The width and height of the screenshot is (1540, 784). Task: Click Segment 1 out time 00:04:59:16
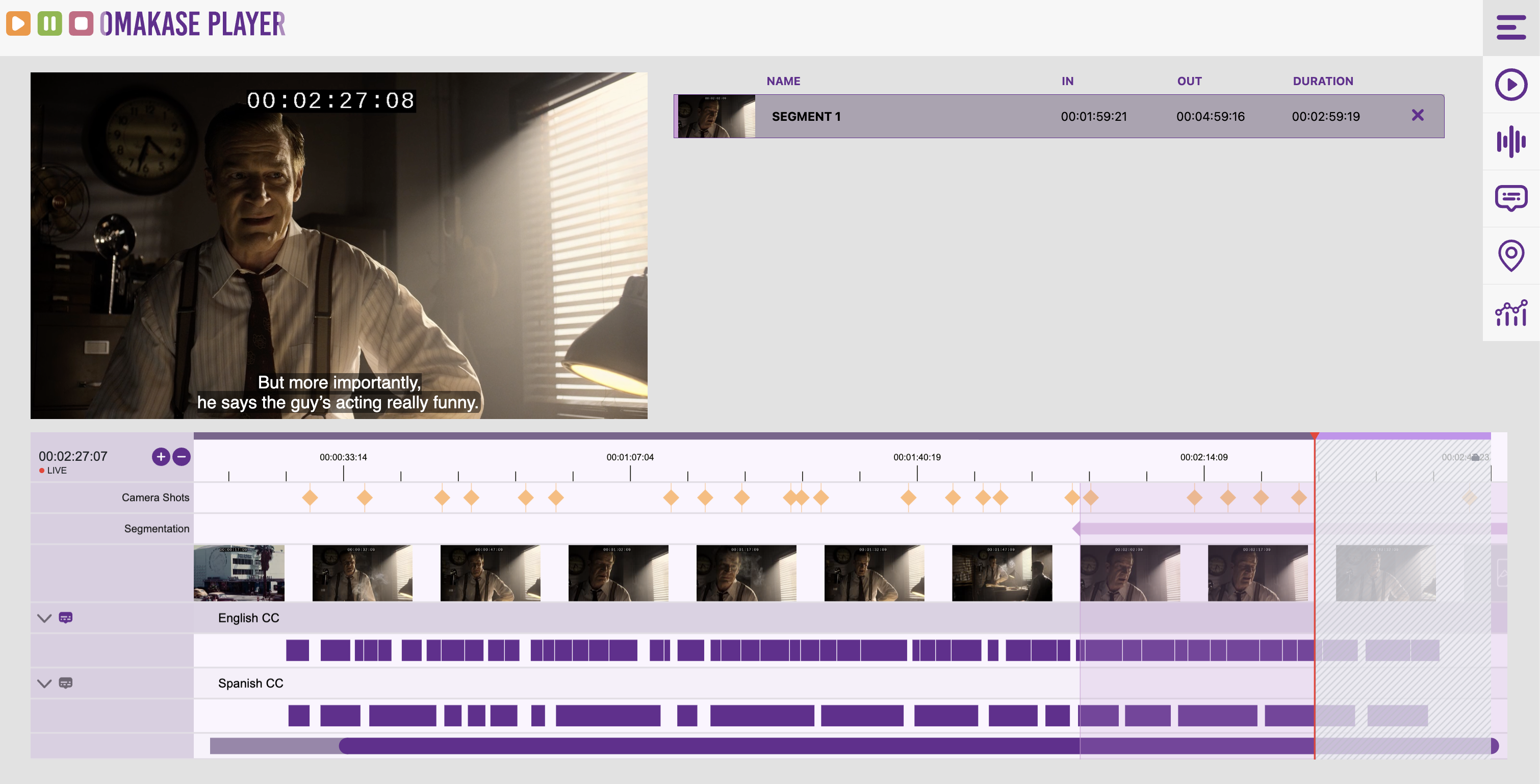(1210, 117)
